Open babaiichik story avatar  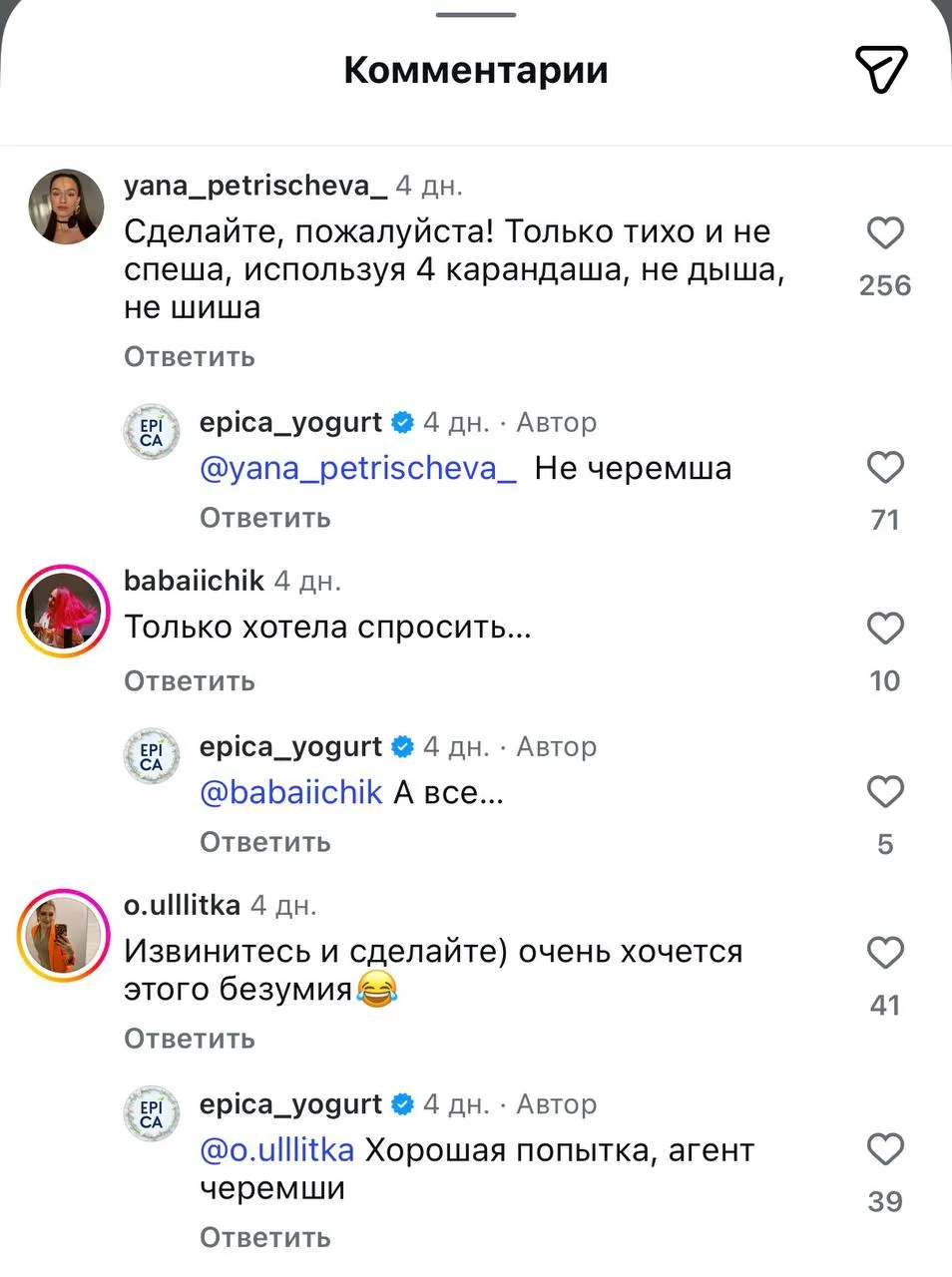[64, 612]
